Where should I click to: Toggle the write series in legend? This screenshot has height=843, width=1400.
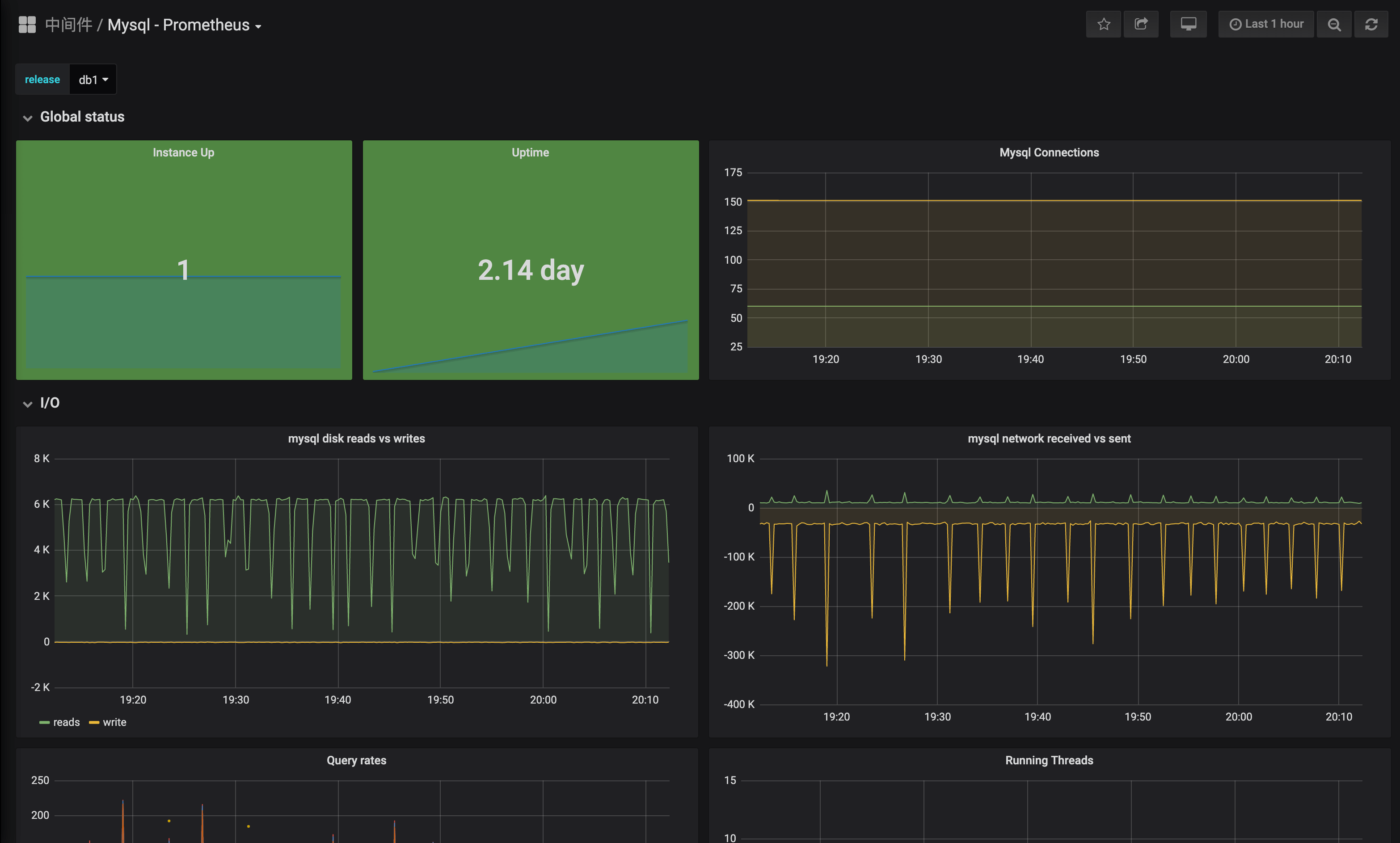114,722
